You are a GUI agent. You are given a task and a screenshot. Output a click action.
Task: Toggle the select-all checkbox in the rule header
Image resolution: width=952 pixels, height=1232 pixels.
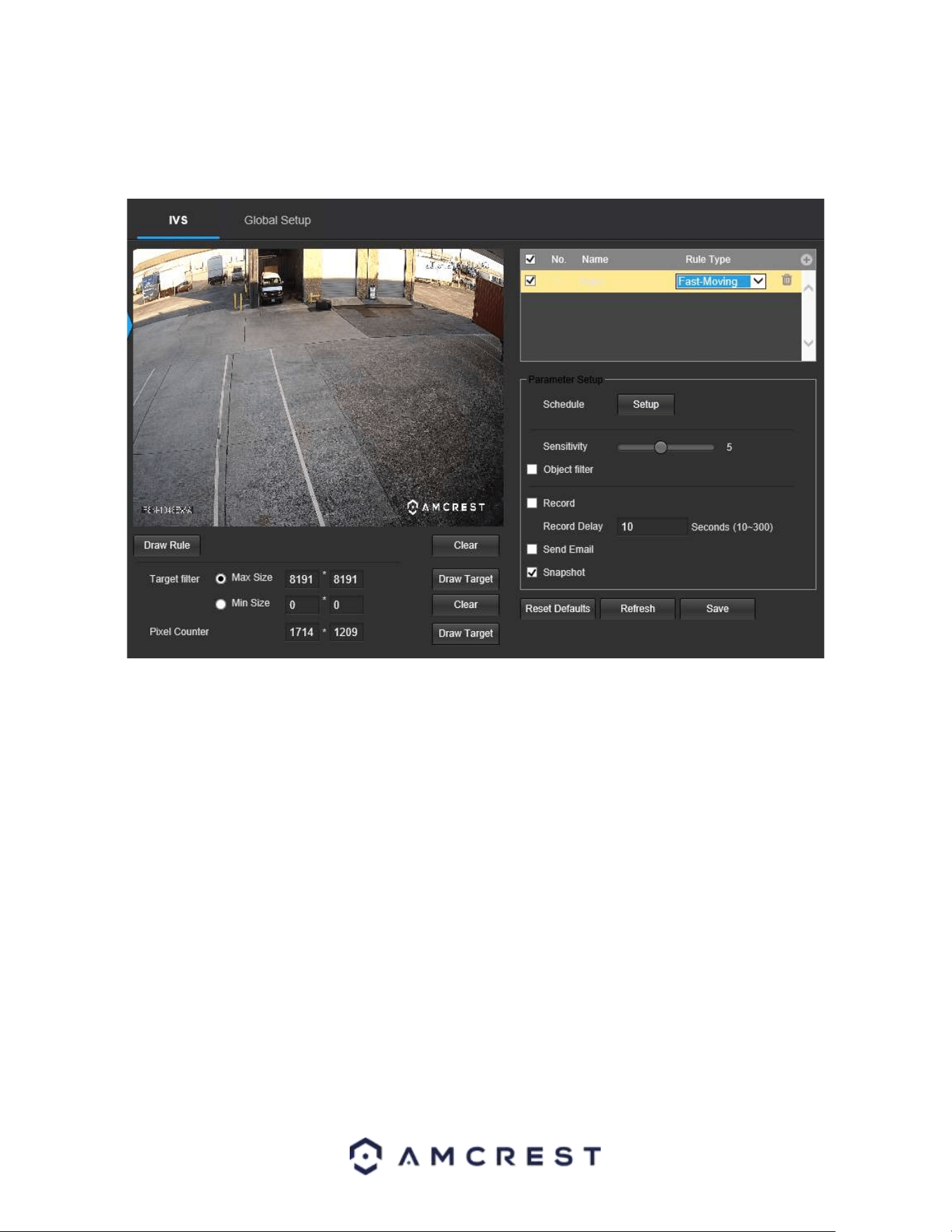(530, 259)
